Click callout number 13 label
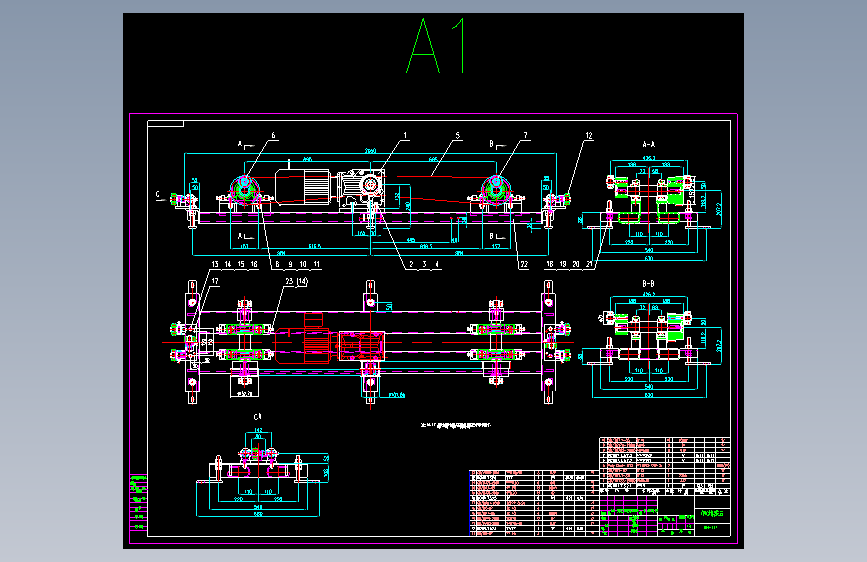The height and width of the screenshot is (562, 867). coord(215,264)
